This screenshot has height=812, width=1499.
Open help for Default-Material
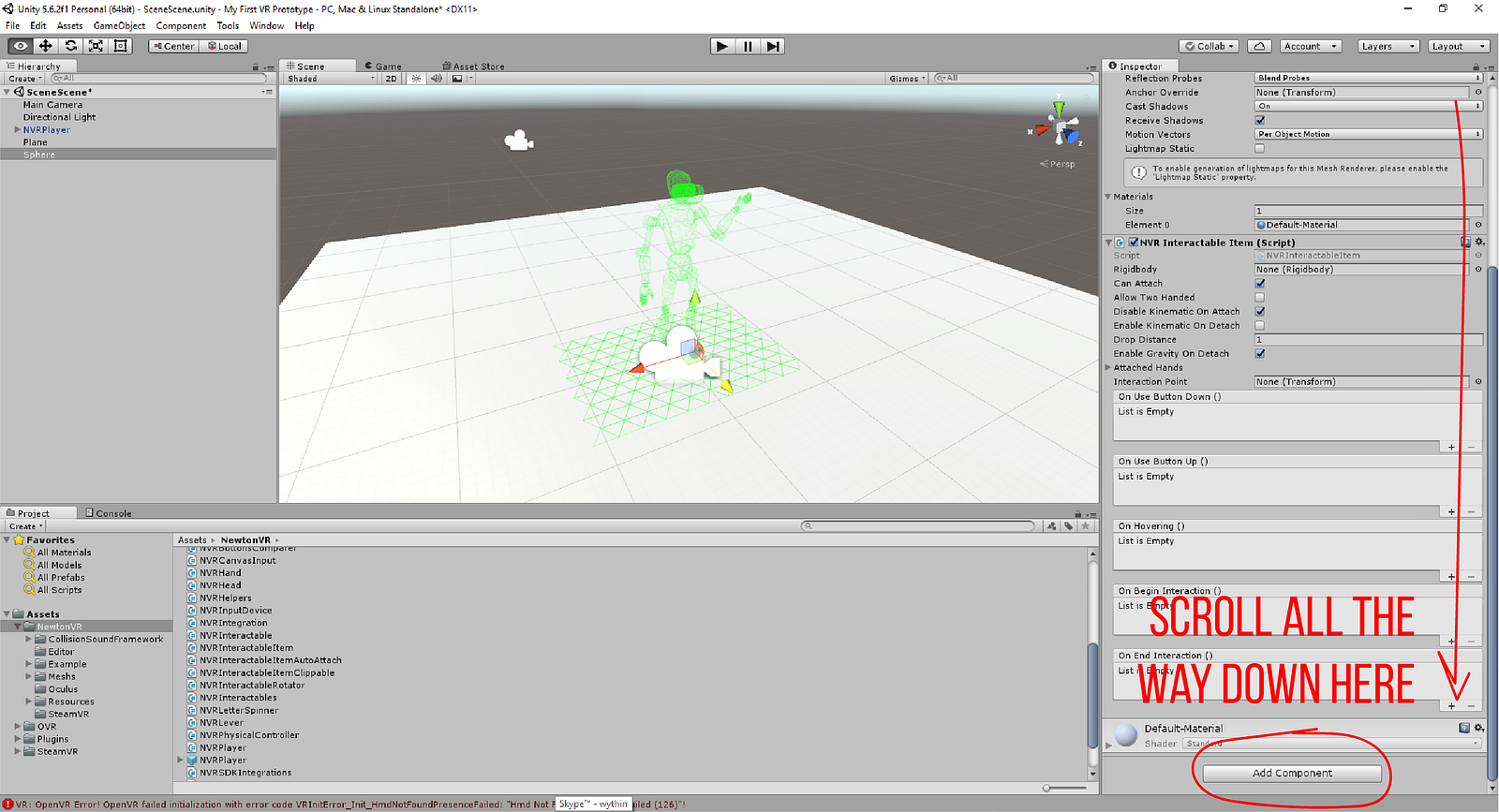click(x=1464, y=728)
